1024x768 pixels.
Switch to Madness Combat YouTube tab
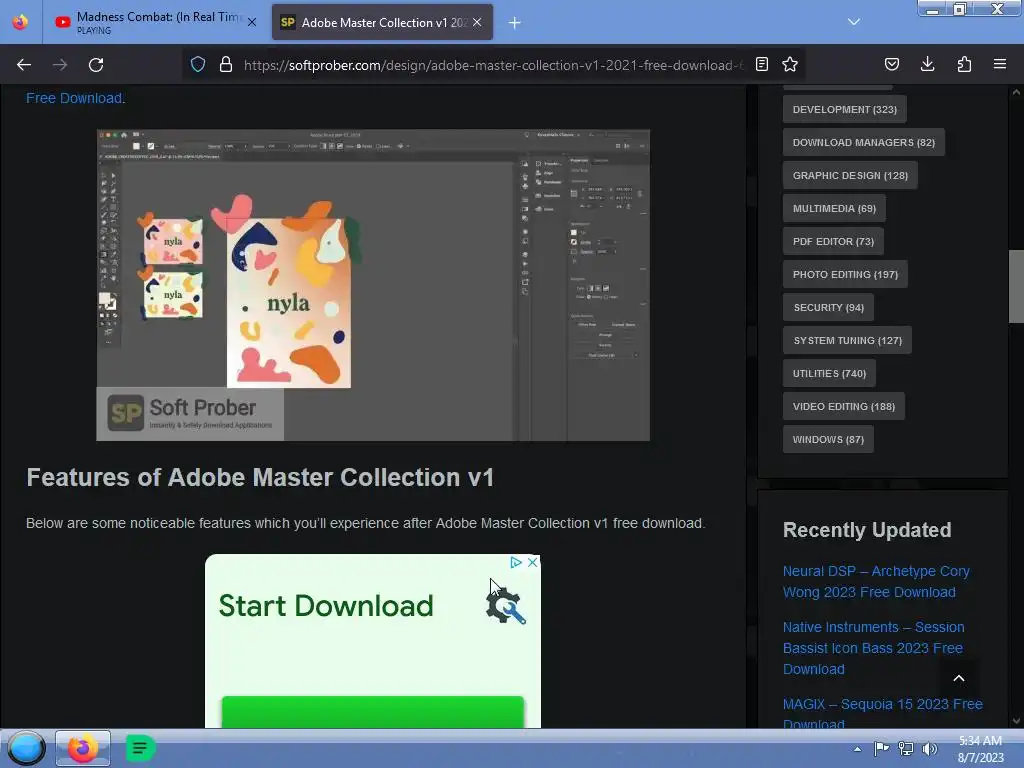[155, 22]
